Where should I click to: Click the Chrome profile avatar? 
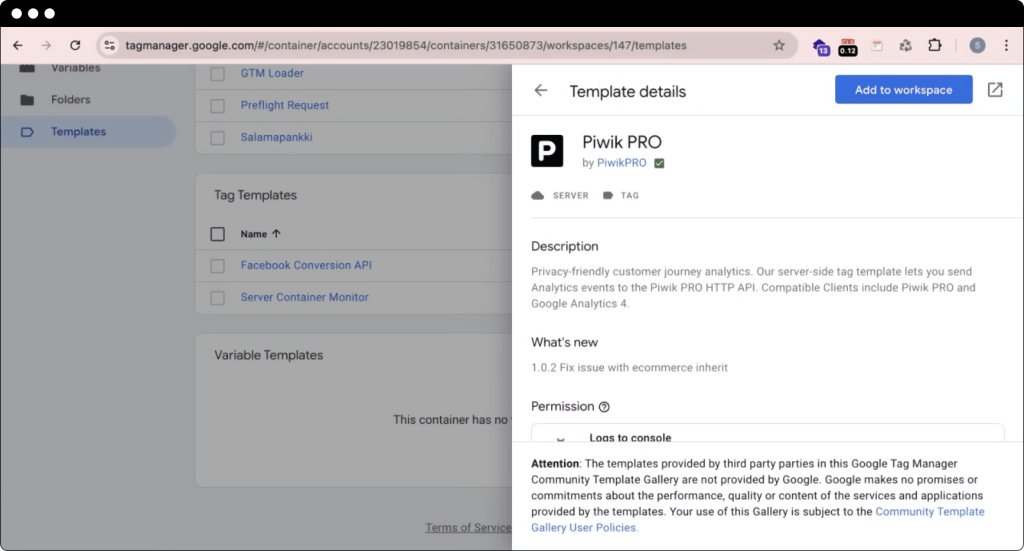click(977, 45)
